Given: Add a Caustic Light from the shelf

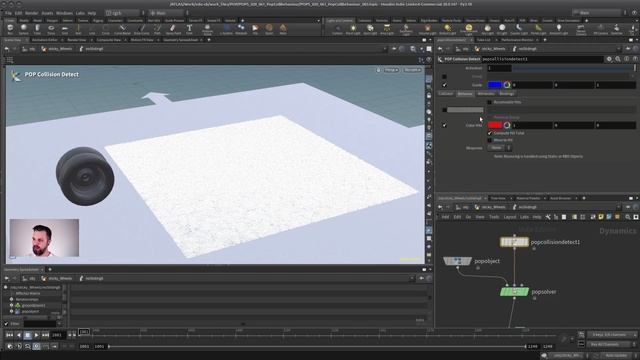Looking at the screenshot, I should point(519,29).
